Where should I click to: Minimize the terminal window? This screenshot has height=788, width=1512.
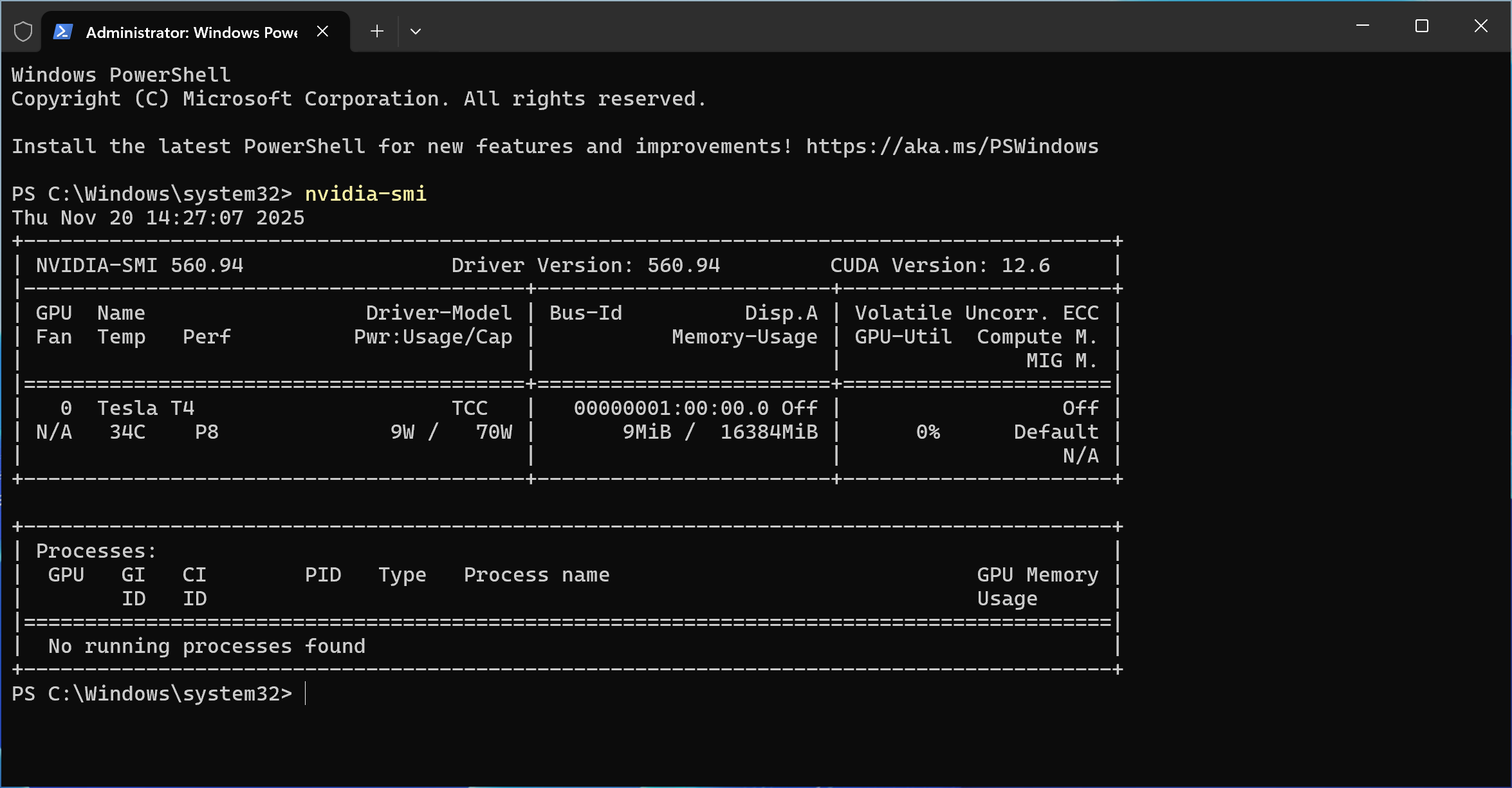1363,26
